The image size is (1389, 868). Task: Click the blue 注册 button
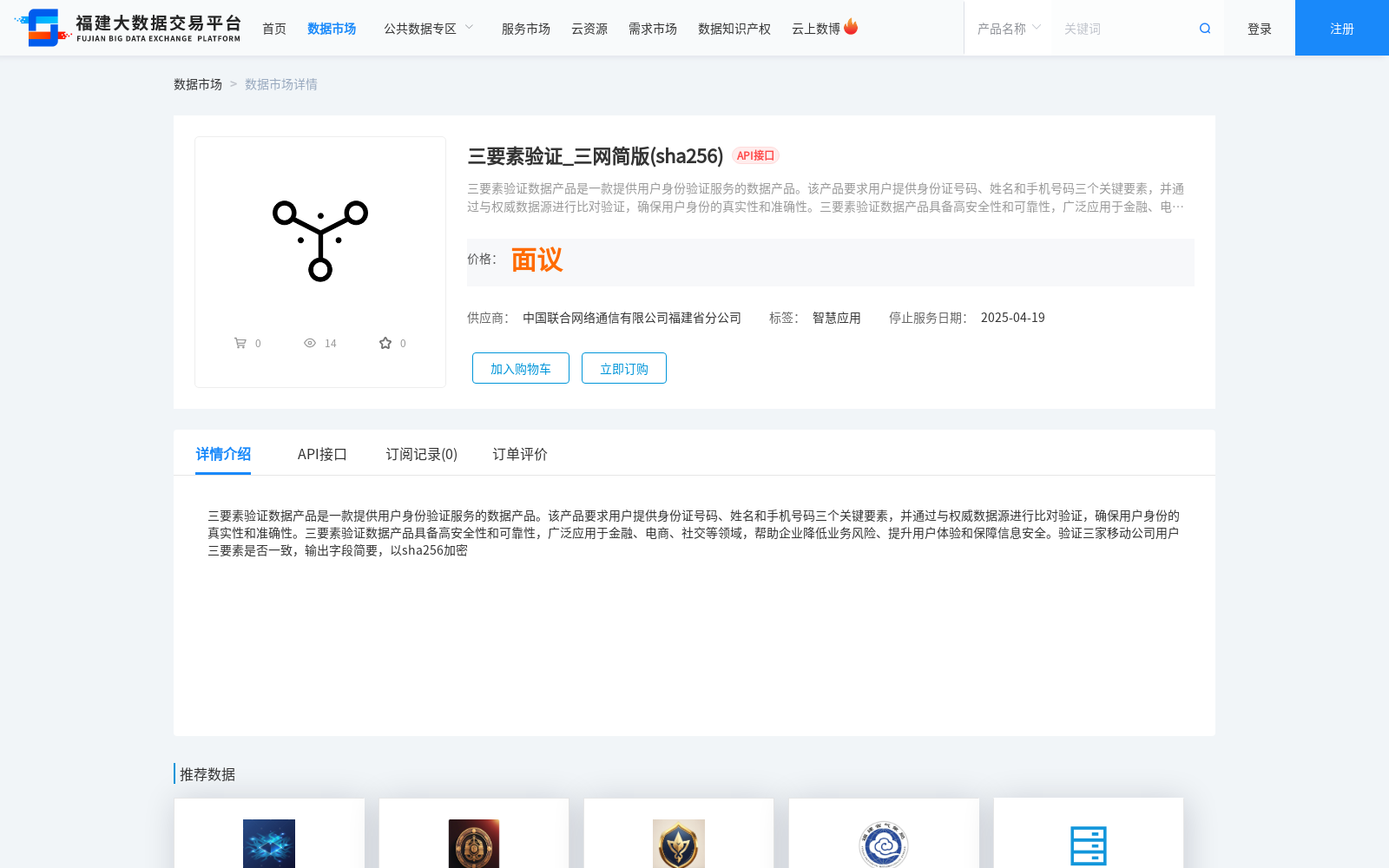(x=1342, y=28)
